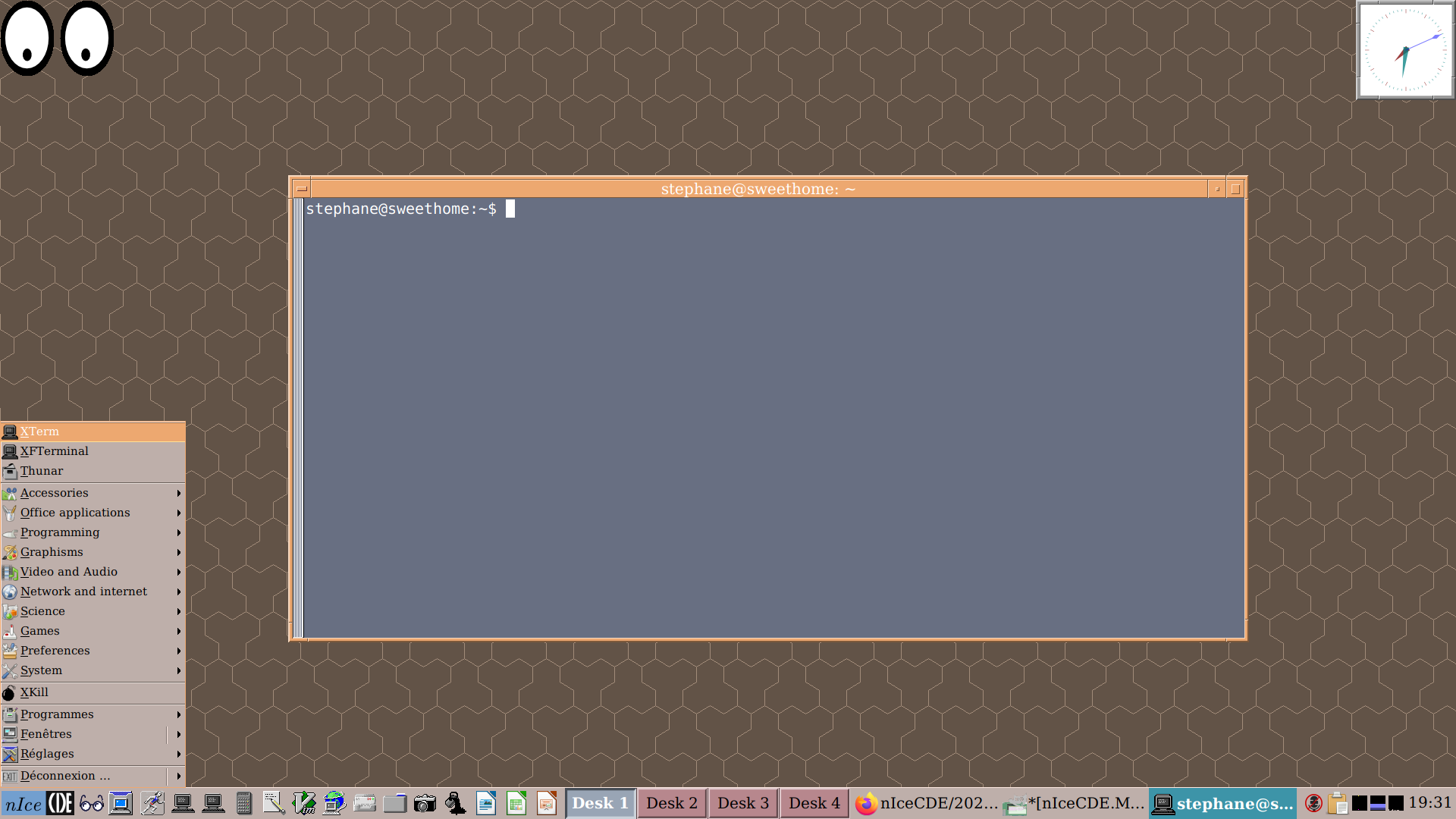Click the blue-screen monitor launcher icon
The image size is (1456, 819).
pyautogui.click(x=121, y=803)
